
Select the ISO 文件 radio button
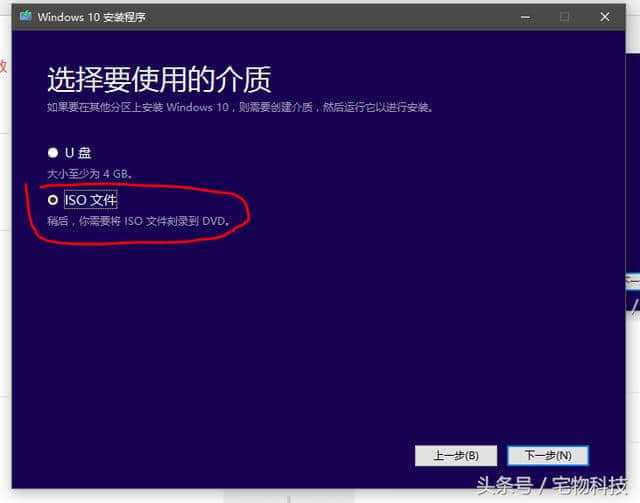[x=53, y=200]
